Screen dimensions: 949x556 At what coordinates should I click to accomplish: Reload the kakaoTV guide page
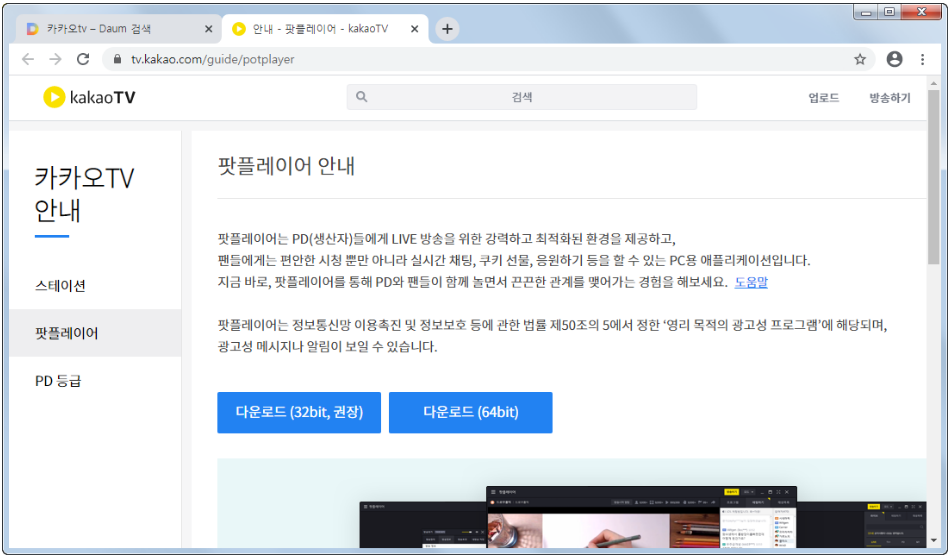(83, 59)
